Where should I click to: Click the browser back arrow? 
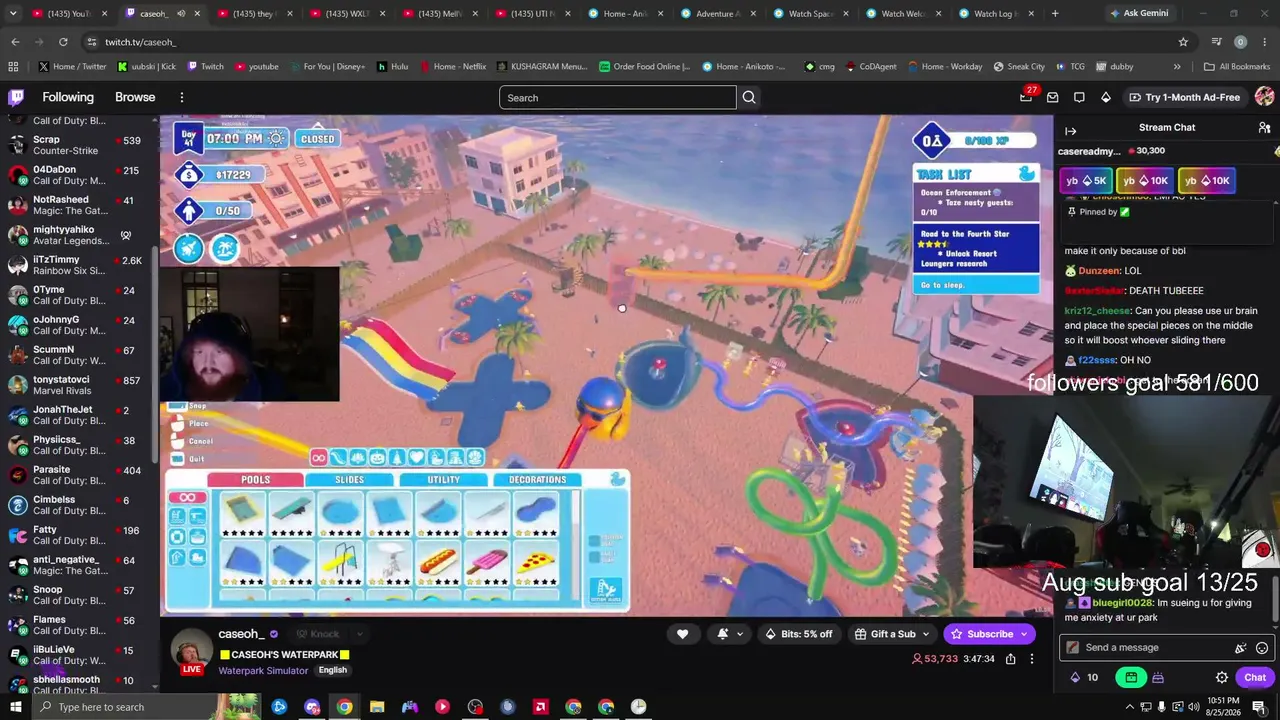(15, 42)
